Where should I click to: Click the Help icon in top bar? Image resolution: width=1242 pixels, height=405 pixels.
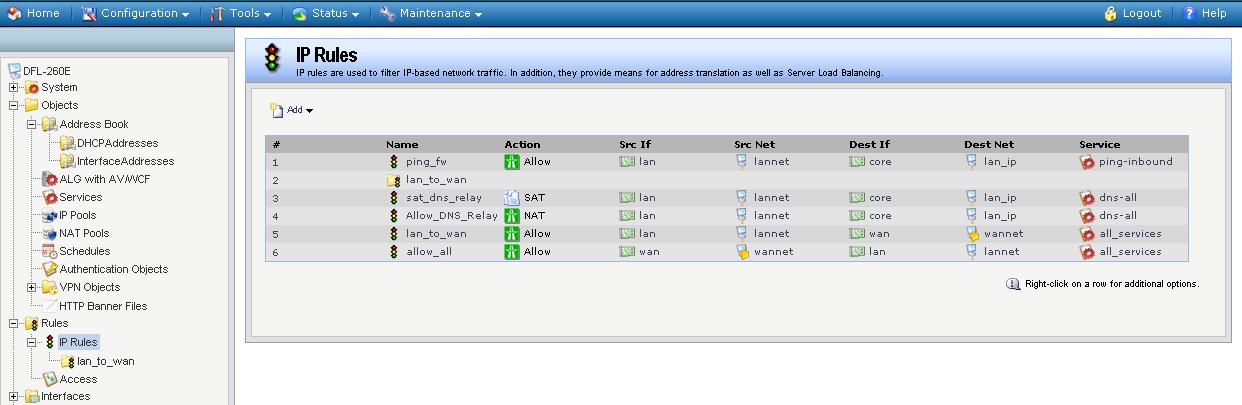(x=1190, y=14)
